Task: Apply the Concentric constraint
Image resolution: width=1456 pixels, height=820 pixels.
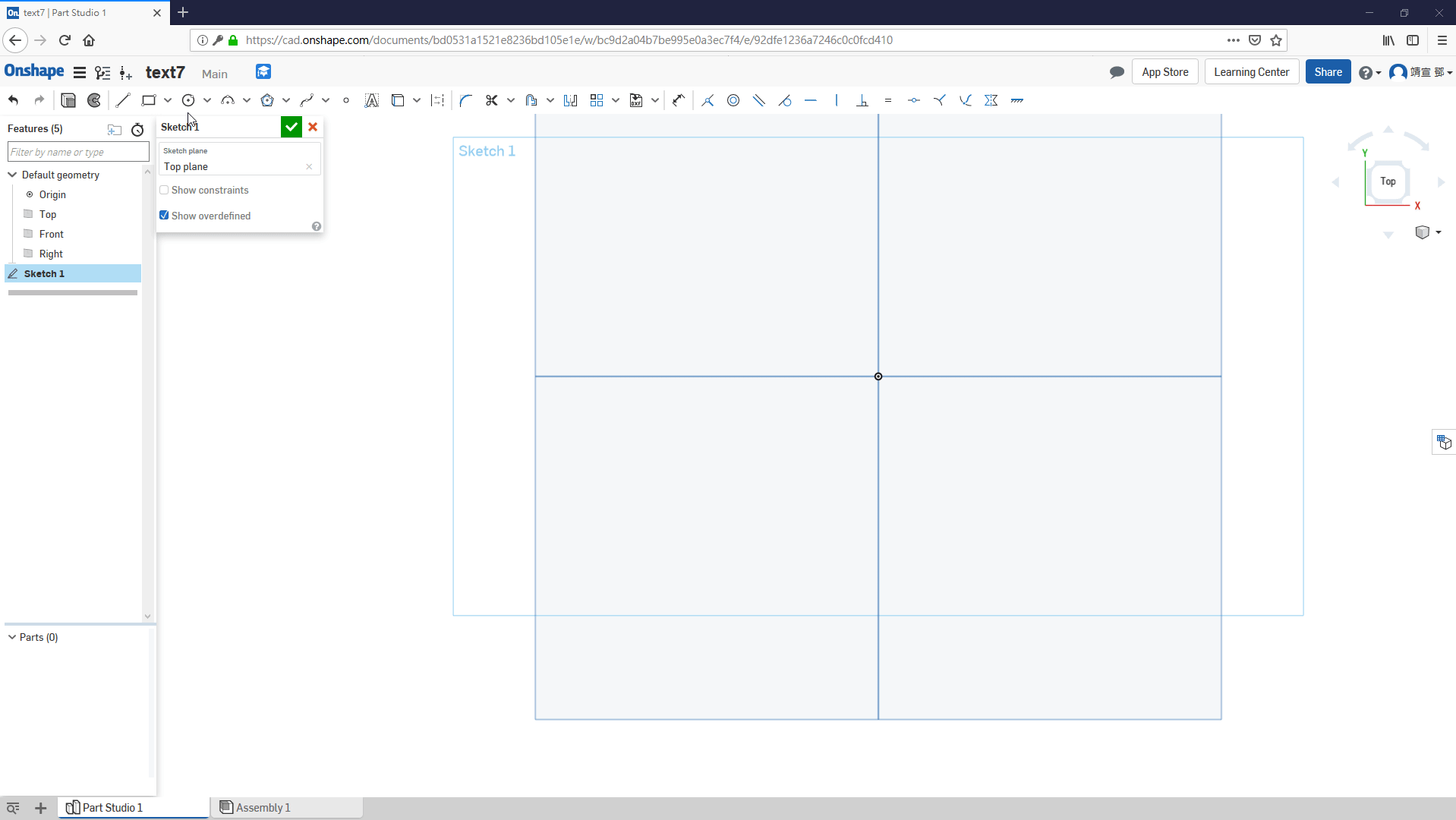Action: (x=733, y=100)
